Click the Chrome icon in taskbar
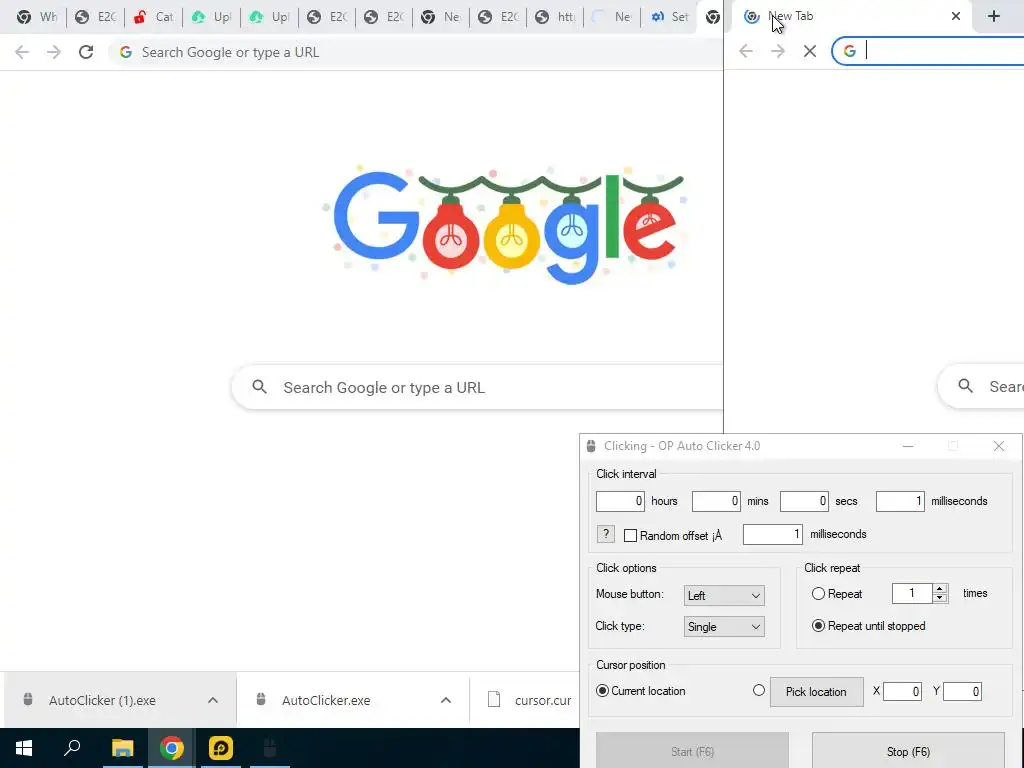Viewport: 1024px width, 768px height. [x=171, y=748]
